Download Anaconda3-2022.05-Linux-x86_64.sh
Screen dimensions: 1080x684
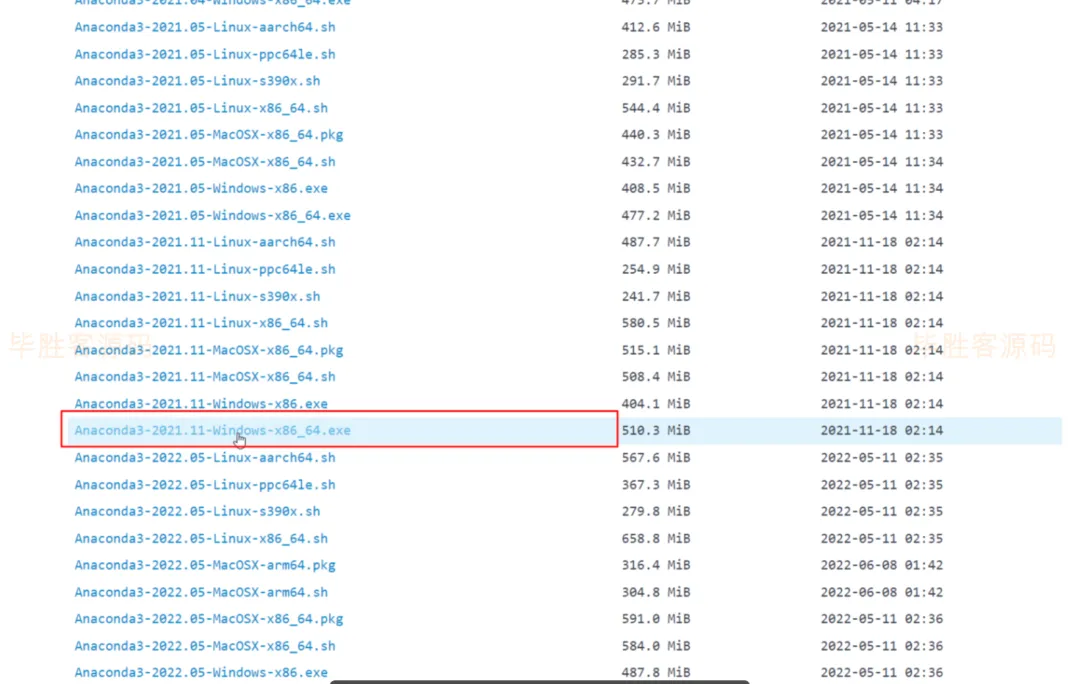[201, 539]
